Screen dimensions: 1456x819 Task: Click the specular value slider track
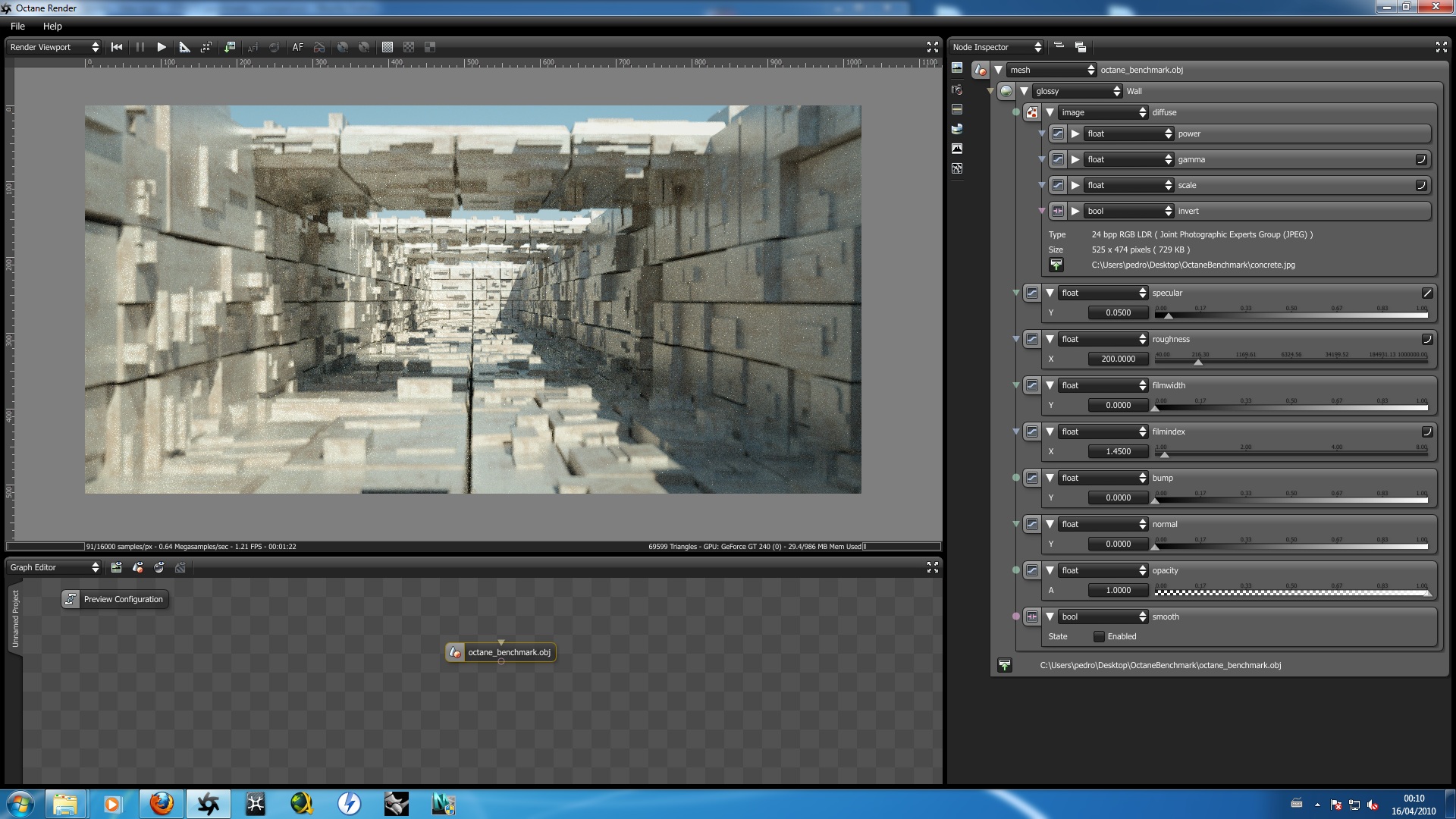click(1290, 315)
